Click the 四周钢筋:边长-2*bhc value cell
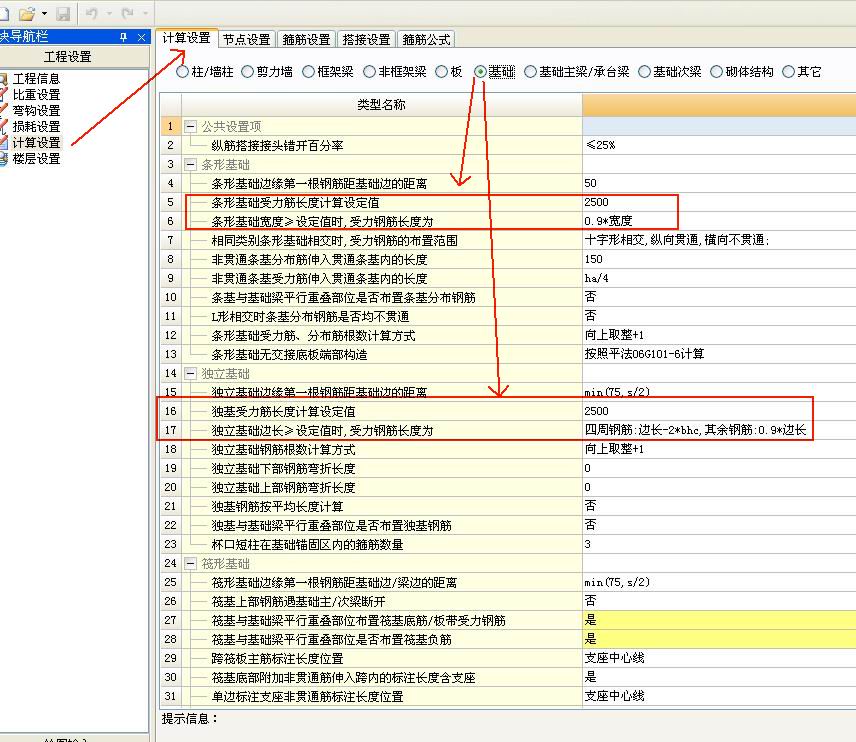The height and width of the screenshot is (742, 856). point(719,430)
